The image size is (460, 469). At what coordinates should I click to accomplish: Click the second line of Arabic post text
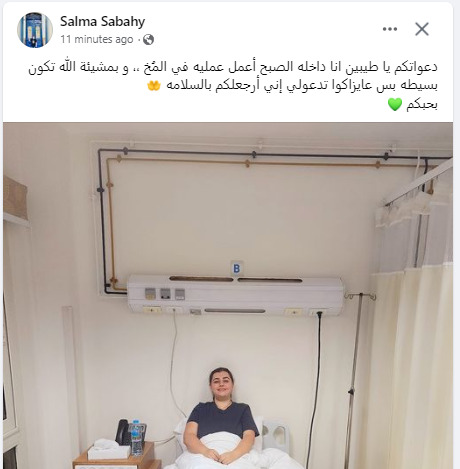(x=292, y=86)
